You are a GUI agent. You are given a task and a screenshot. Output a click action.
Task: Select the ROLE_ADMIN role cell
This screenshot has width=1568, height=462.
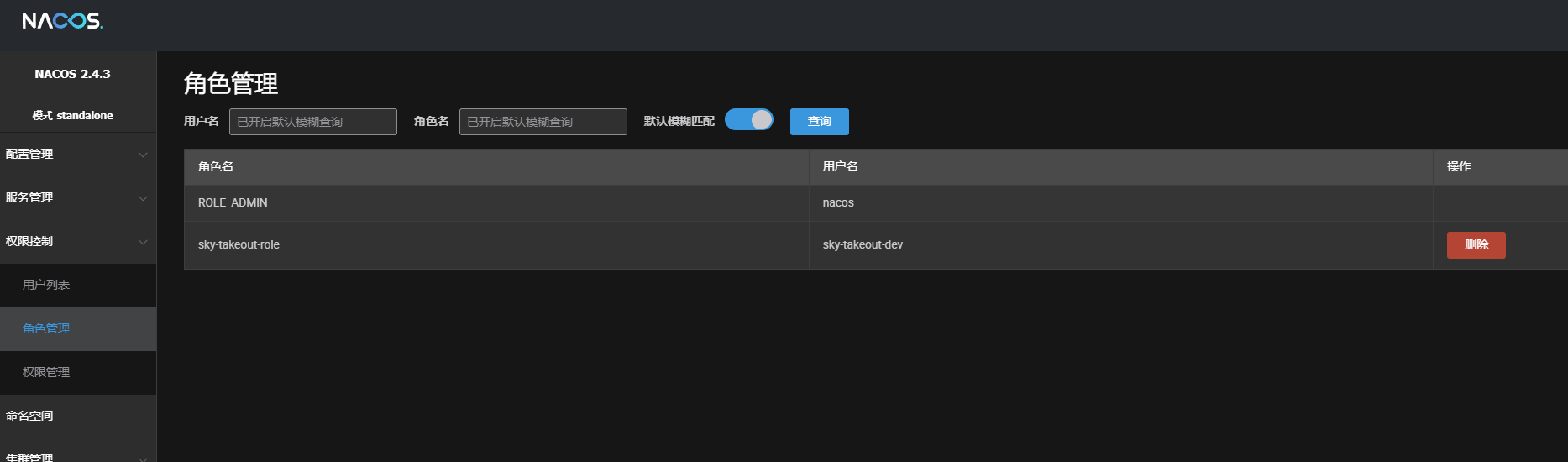(233, 202)
